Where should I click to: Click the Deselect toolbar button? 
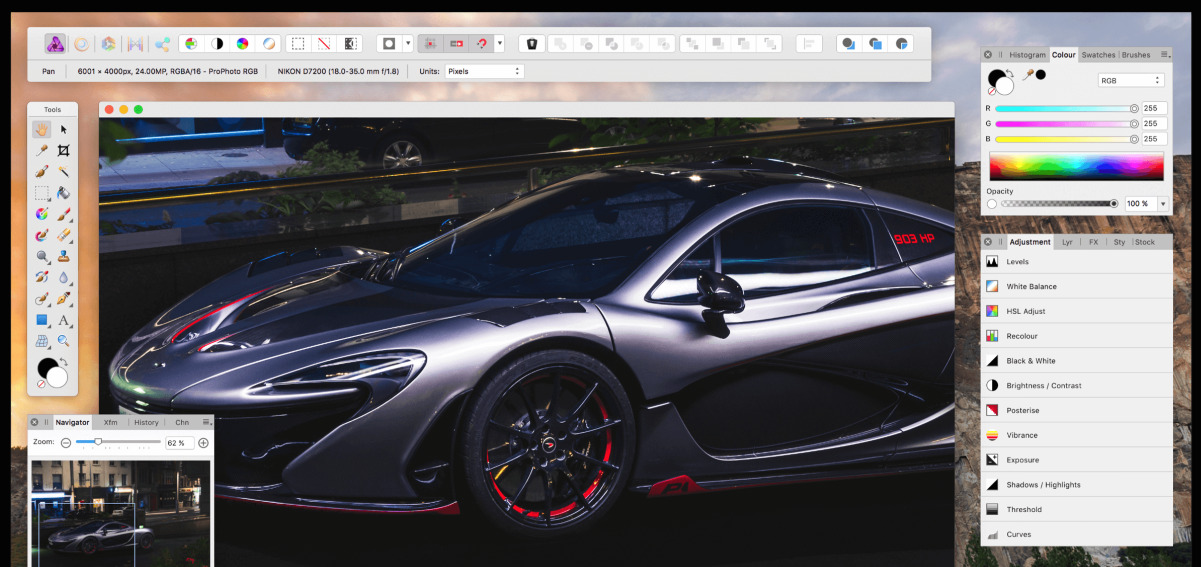point(323,44)
